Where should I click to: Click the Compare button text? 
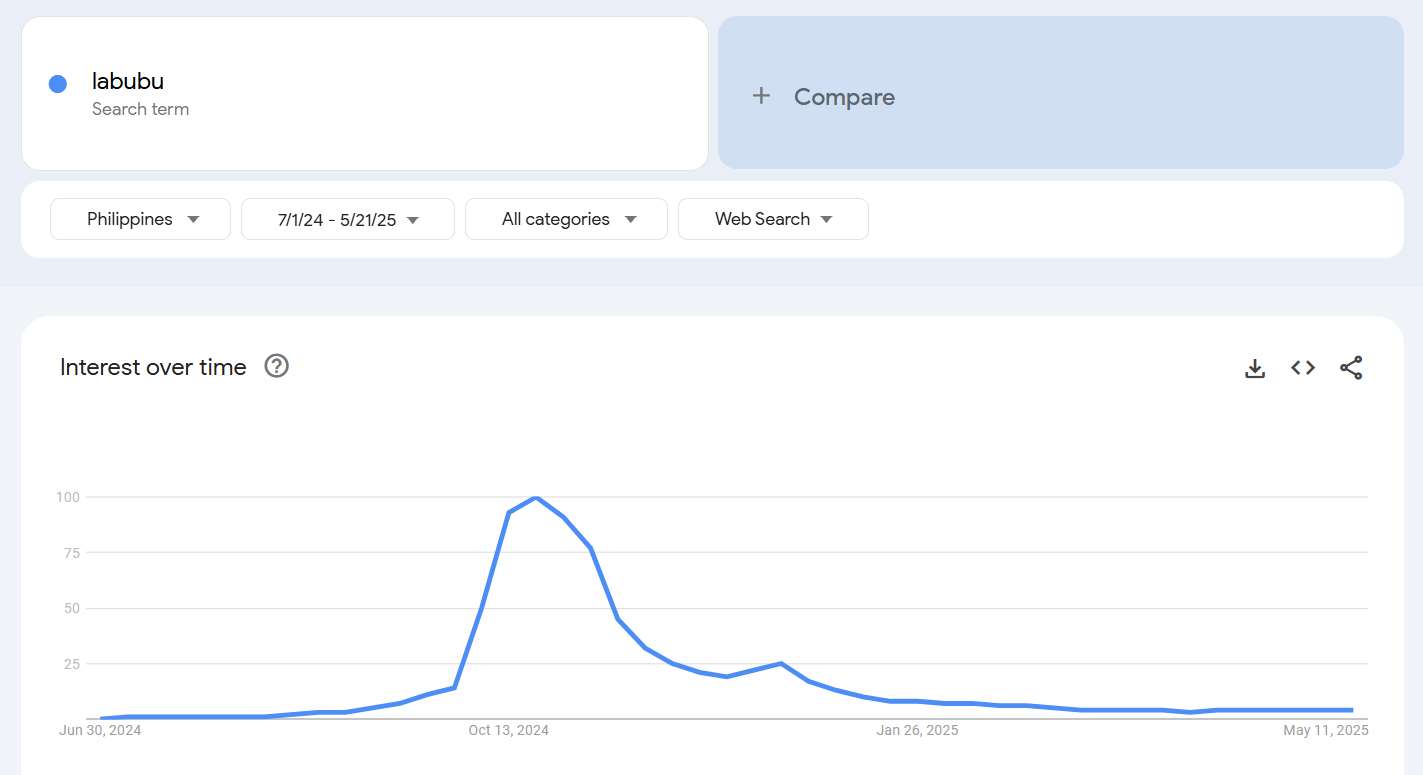point(844,96)
